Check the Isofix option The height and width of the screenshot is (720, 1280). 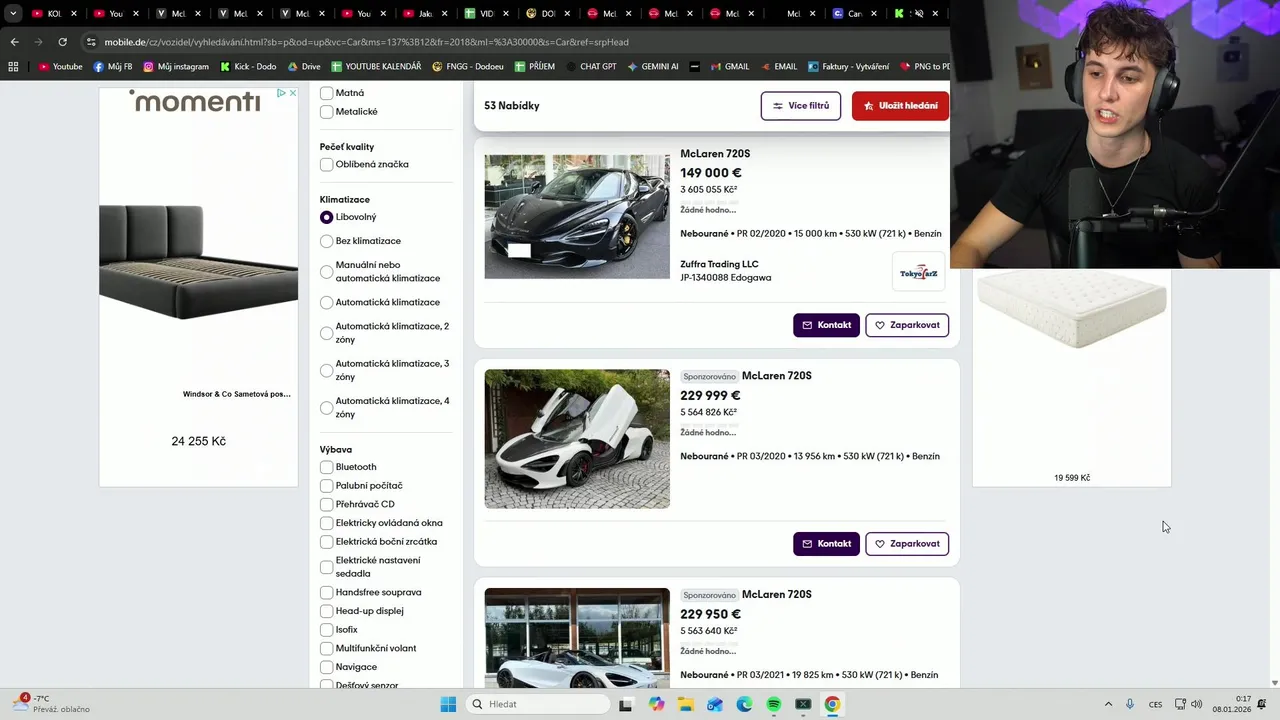(326, 630)
